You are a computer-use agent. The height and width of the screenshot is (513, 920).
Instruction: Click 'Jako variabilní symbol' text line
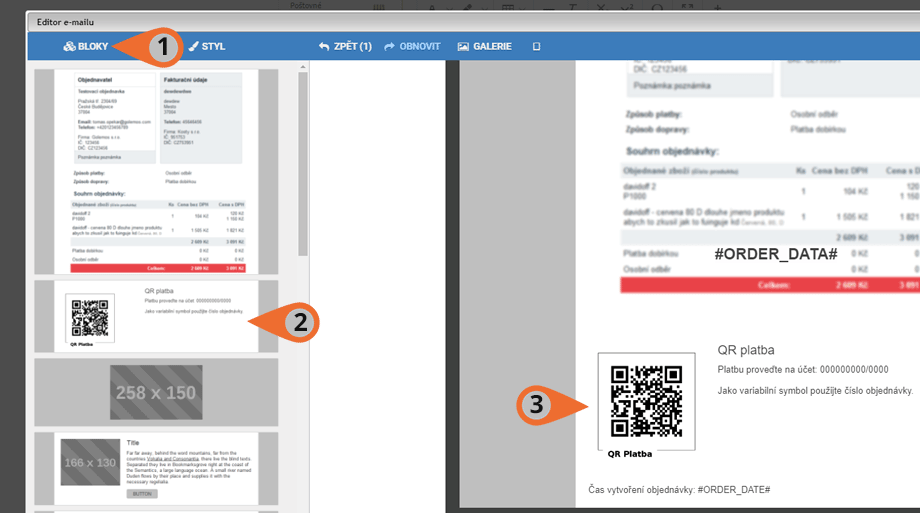[x=815, y=391]
